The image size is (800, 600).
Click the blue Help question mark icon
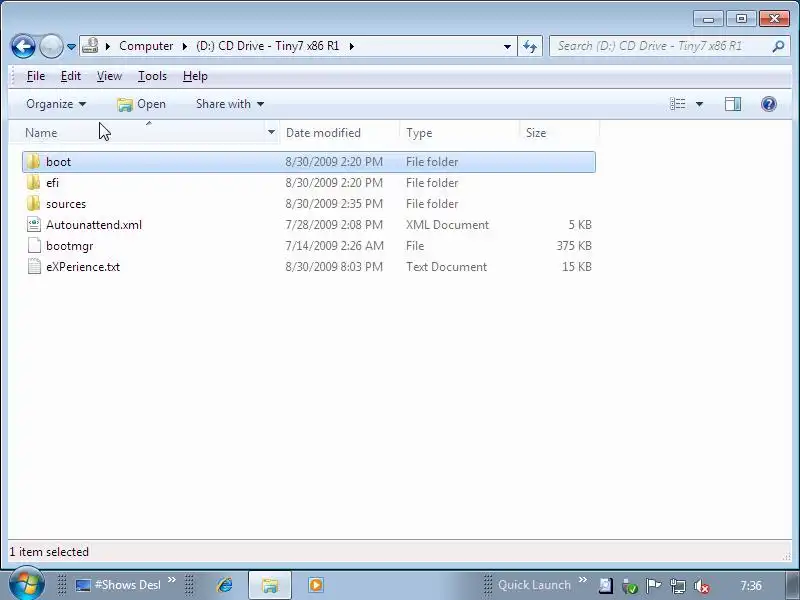click(768, 104)
